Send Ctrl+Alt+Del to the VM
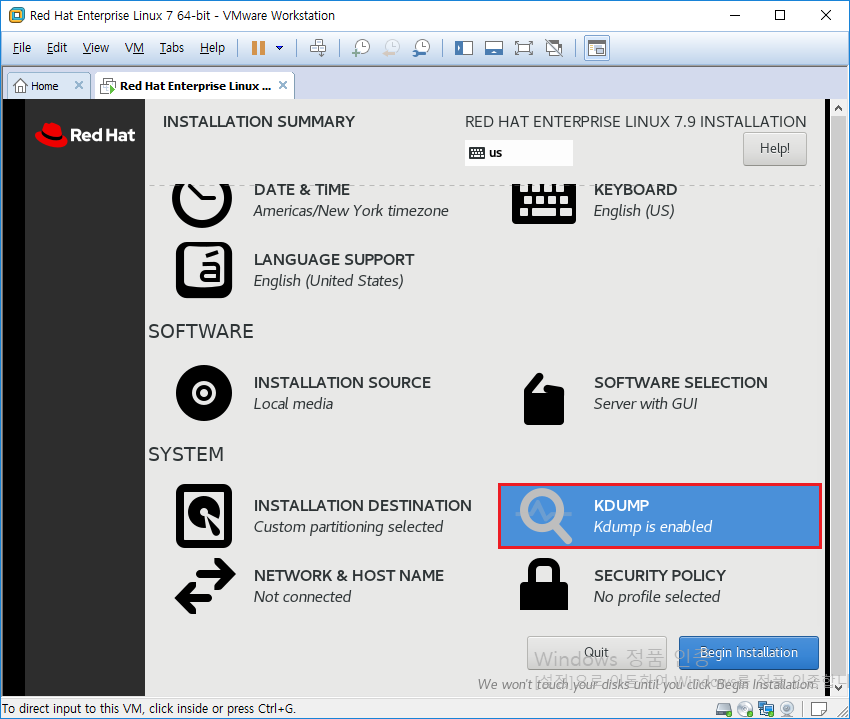 click(318, 48)
